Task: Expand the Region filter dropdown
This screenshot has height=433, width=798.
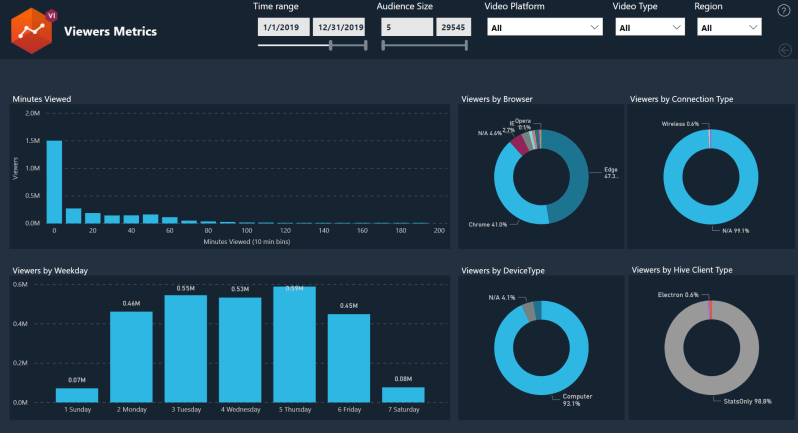Action: (727, 28)
